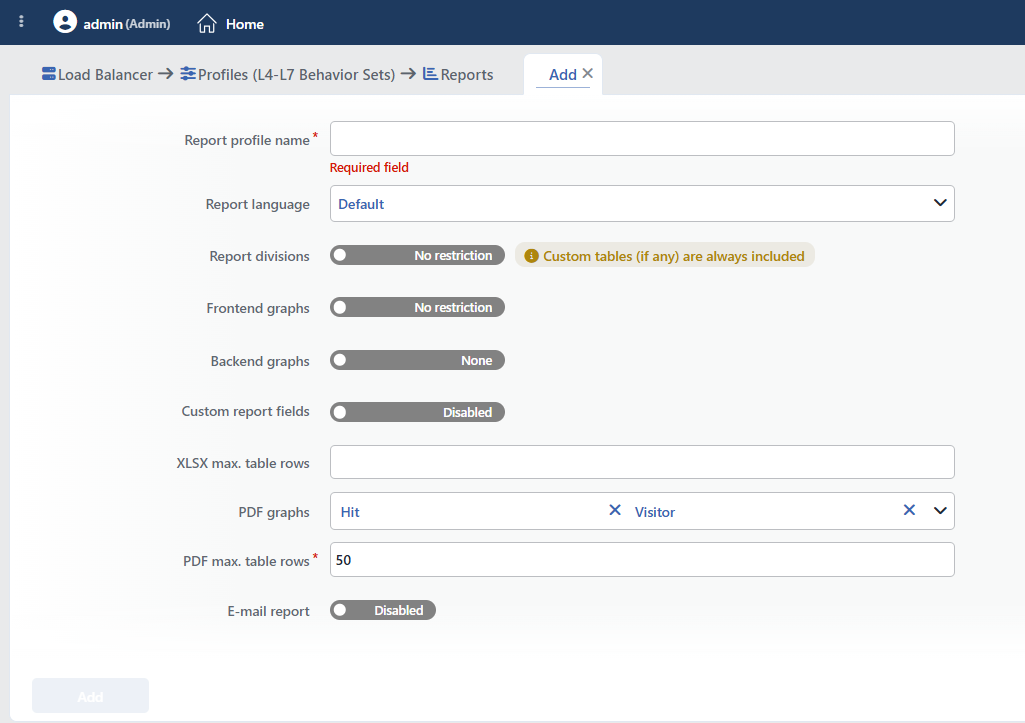
Task: Remove the Visitor PDF graph entry
Action: pos(909,510)
